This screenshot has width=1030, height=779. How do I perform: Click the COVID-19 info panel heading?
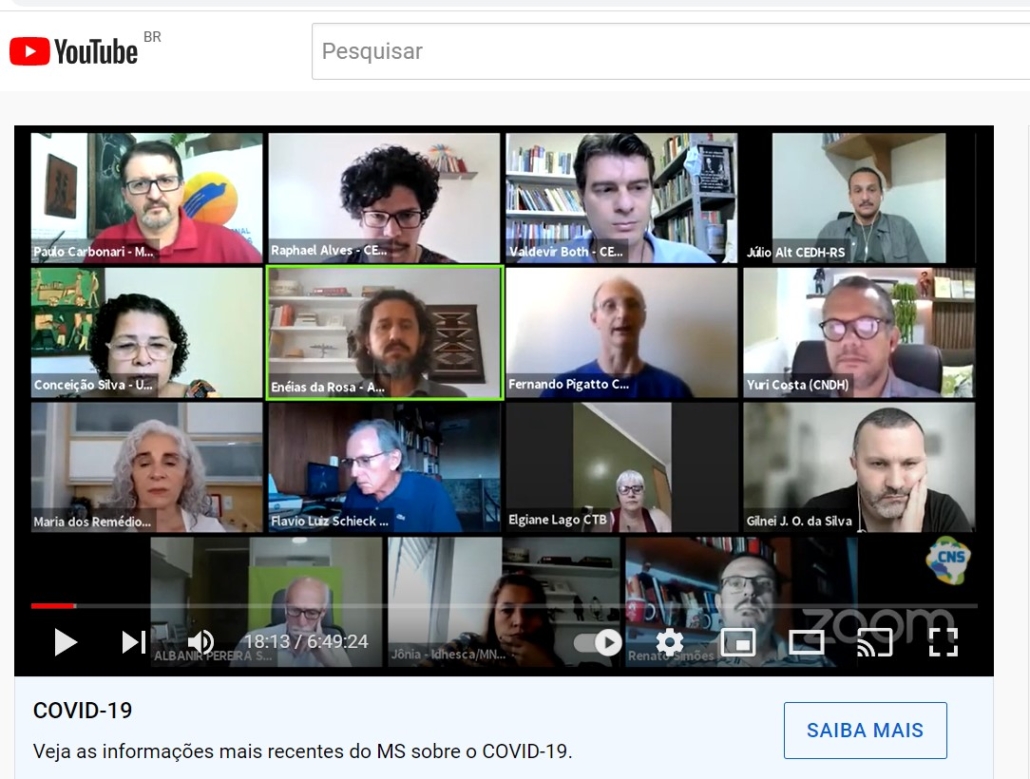click(x=83, y=711)
